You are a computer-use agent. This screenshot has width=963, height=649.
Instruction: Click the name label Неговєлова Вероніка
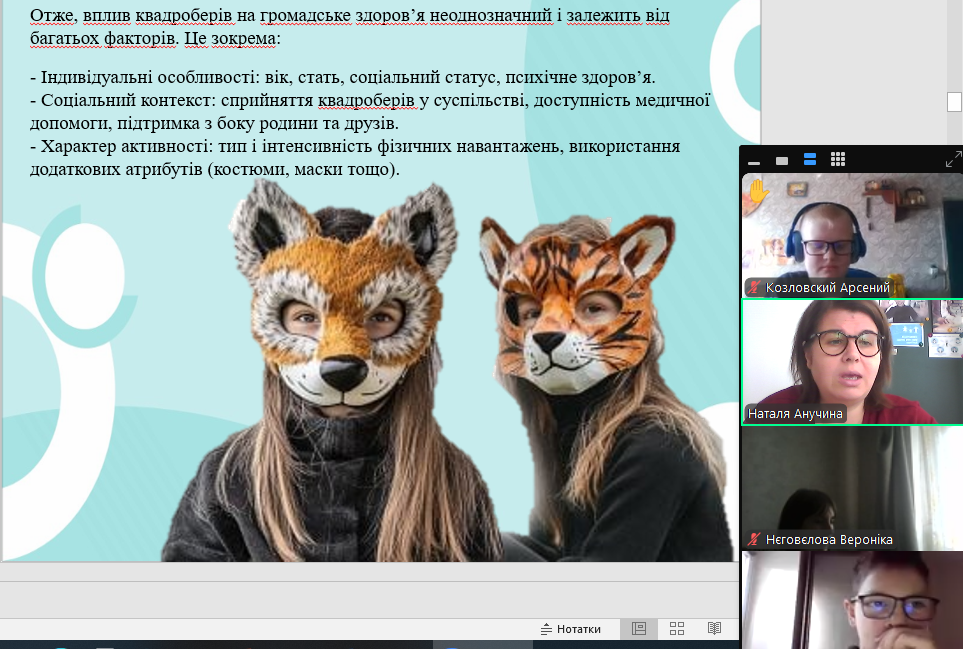[829, 540]
